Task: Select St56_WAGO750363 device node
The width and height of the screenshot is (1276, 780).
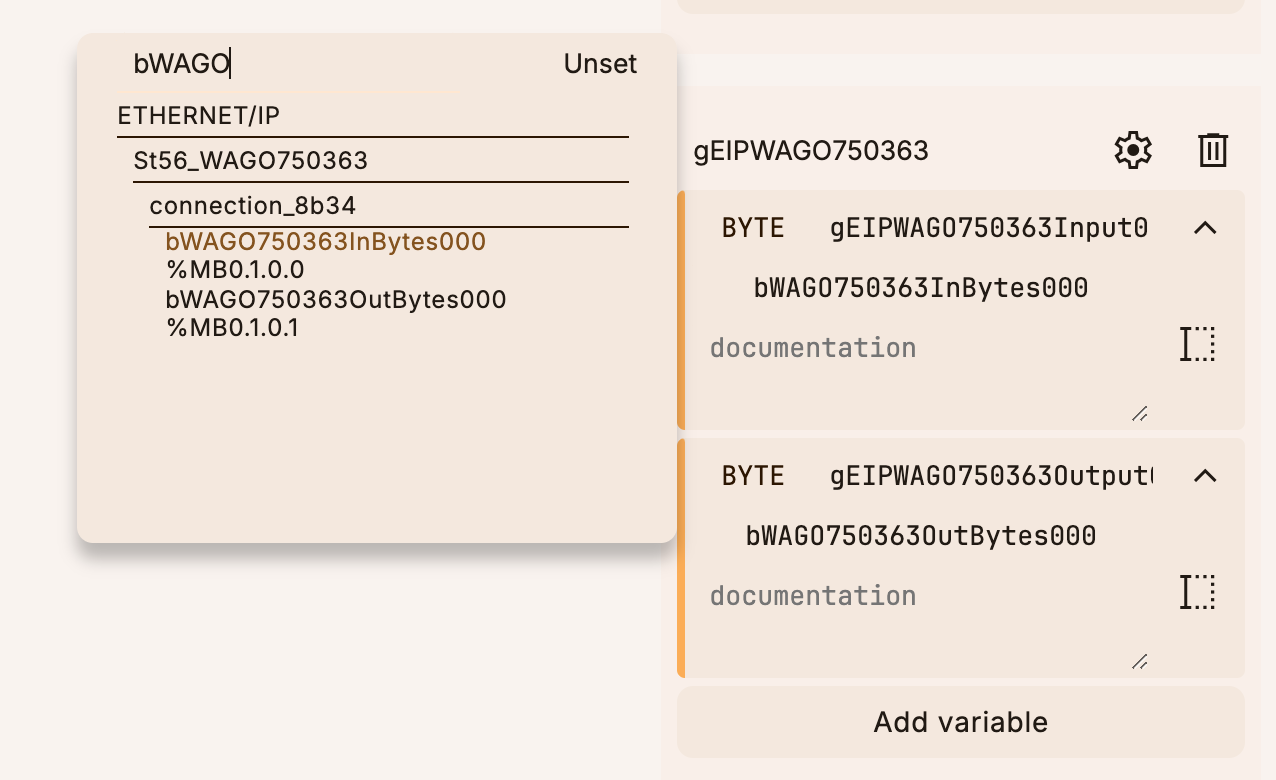Action: [x=250, y=161]
